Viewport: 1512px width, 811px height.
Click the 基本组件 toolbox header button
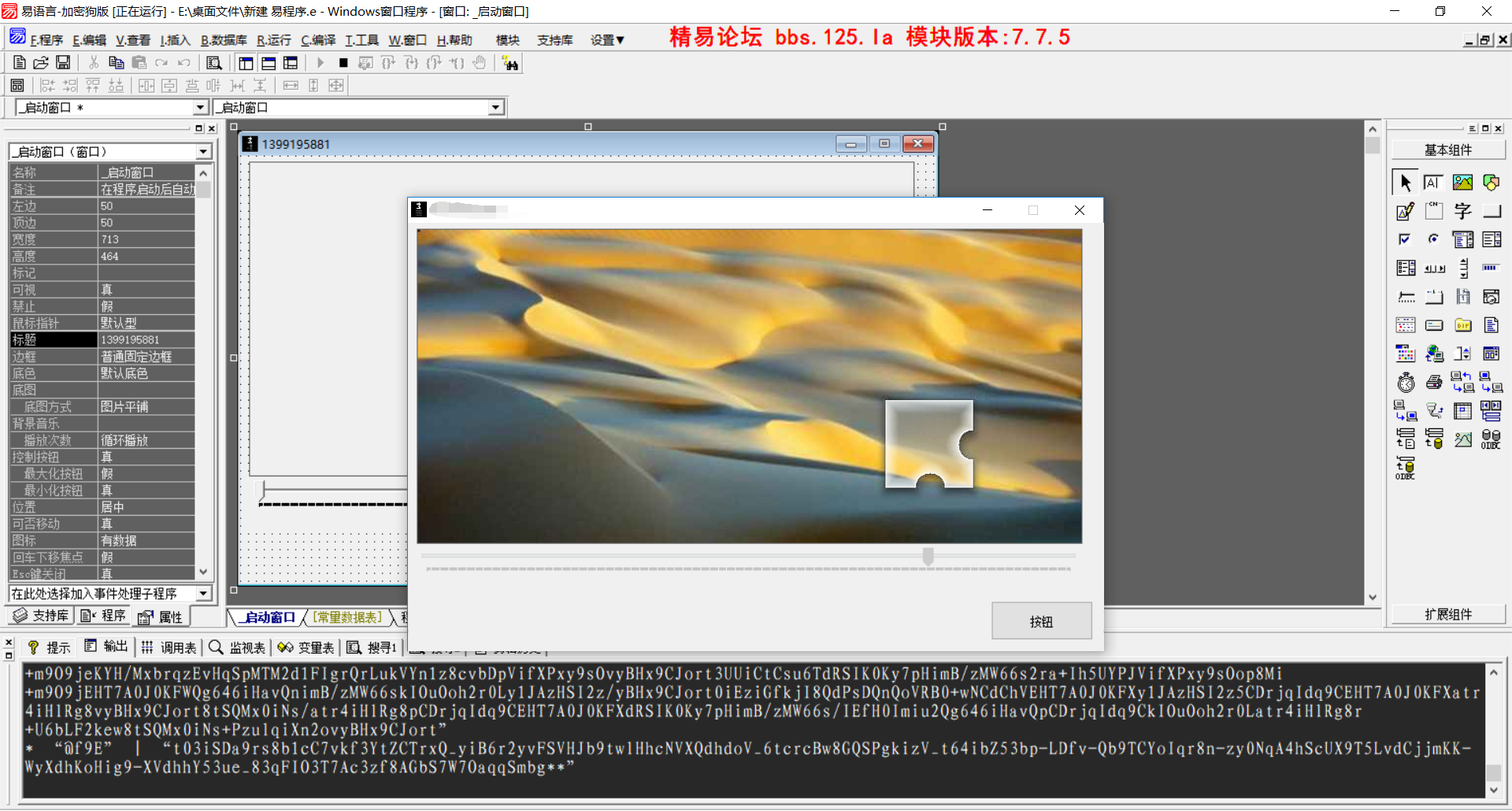pos(1448,150)
